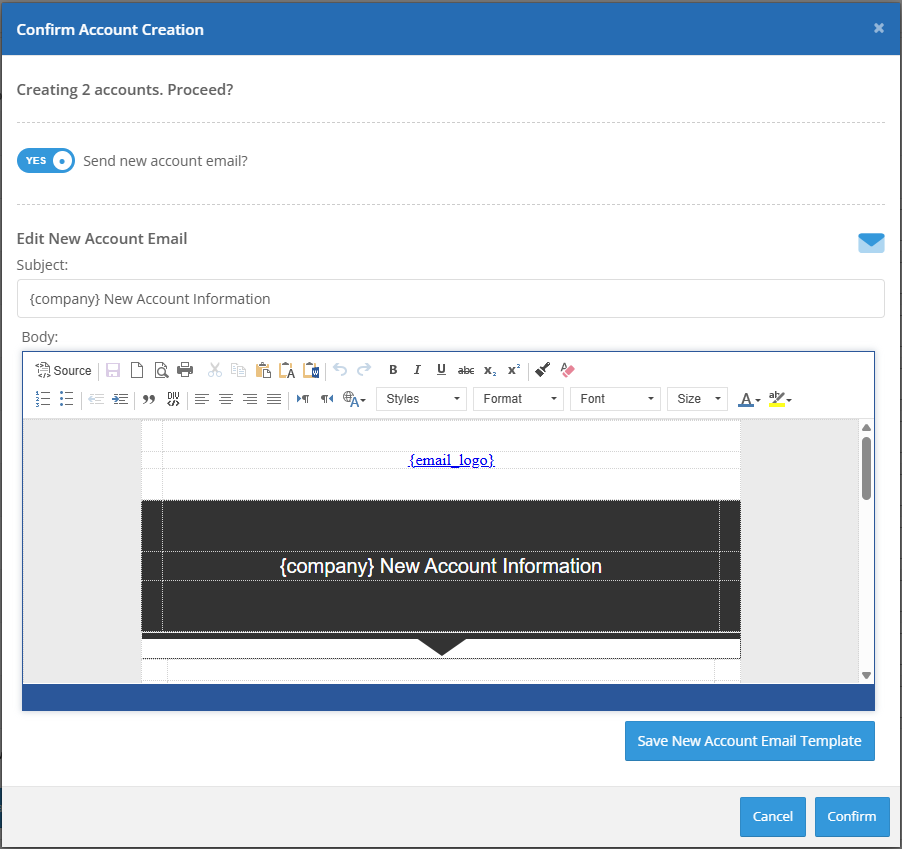The image size is (902, 849).
Task: Click the Preview document icon
Action: click(161, 370)
